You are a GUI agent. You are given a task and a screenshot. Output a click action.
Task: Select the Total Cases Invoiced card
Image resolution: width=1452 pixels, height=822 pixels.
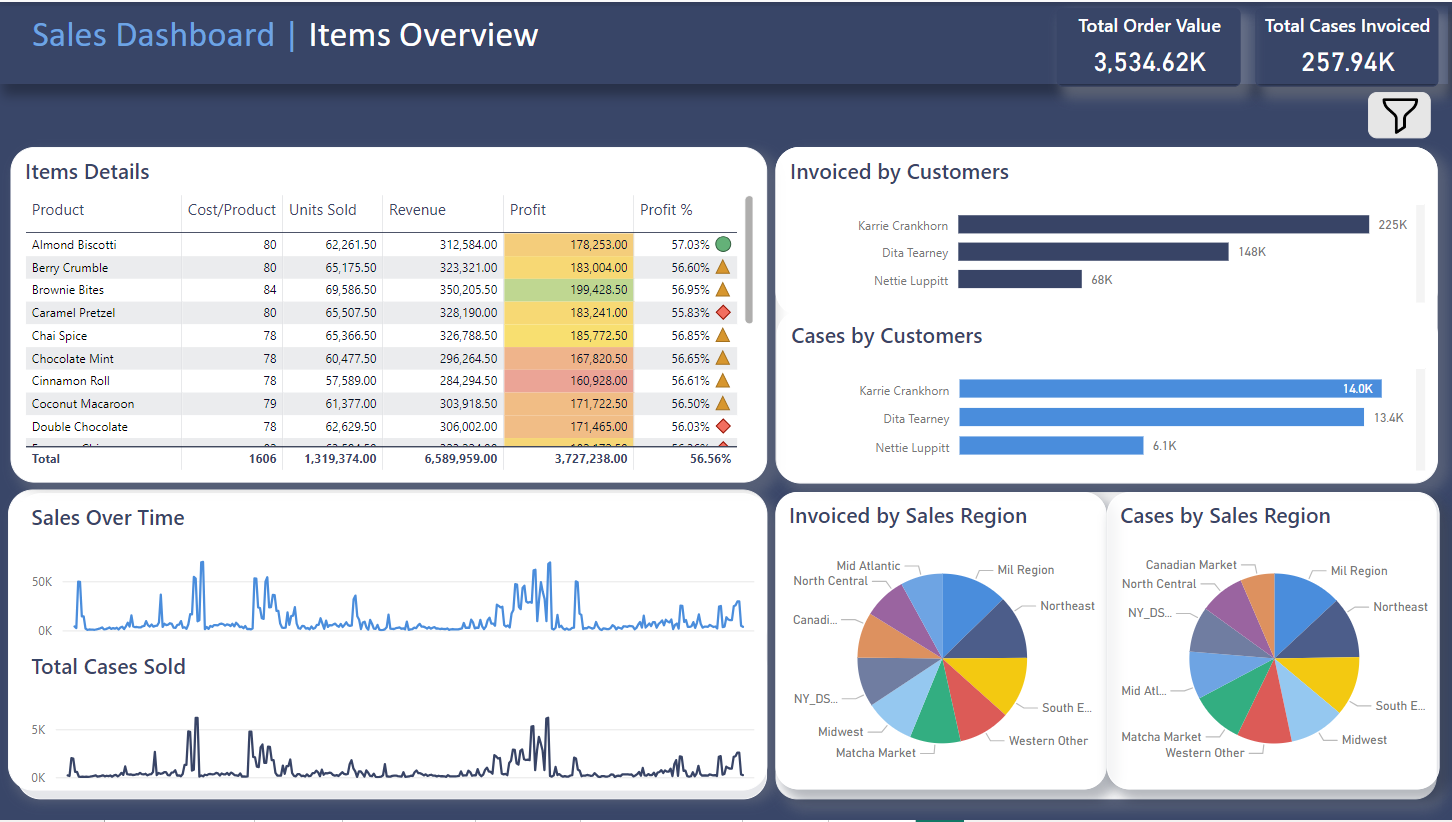click(1347, 46)
